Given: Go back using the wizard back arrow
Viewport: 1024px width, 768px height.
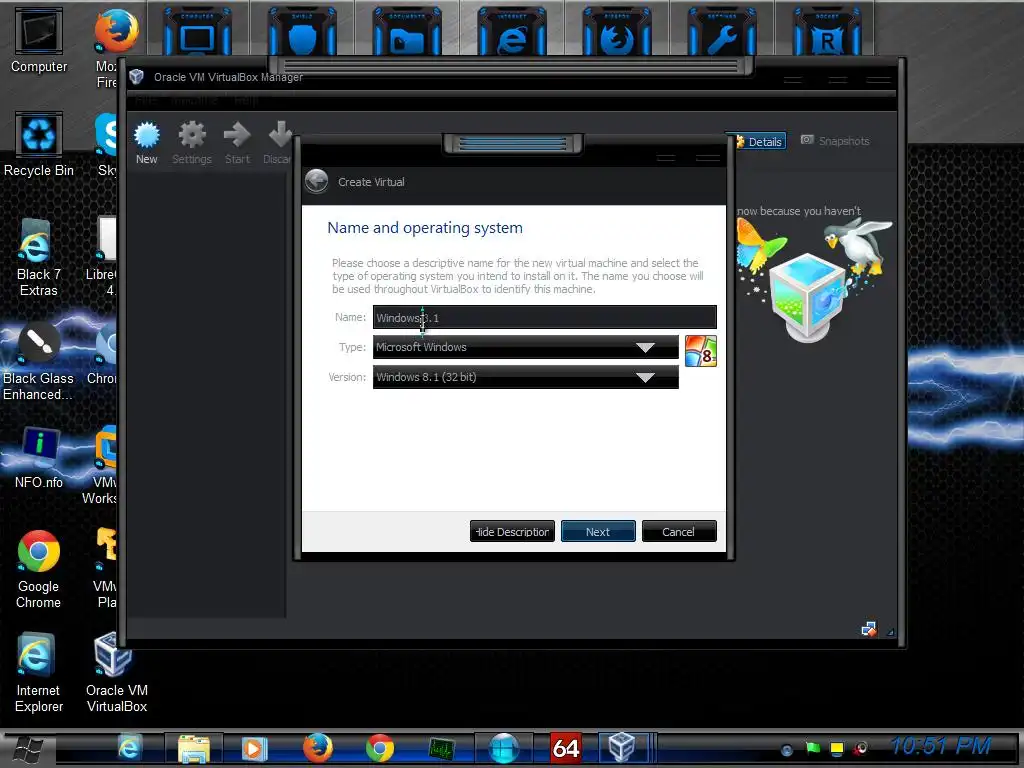Looking at the screenshot, I should click(x=317, y=182).
